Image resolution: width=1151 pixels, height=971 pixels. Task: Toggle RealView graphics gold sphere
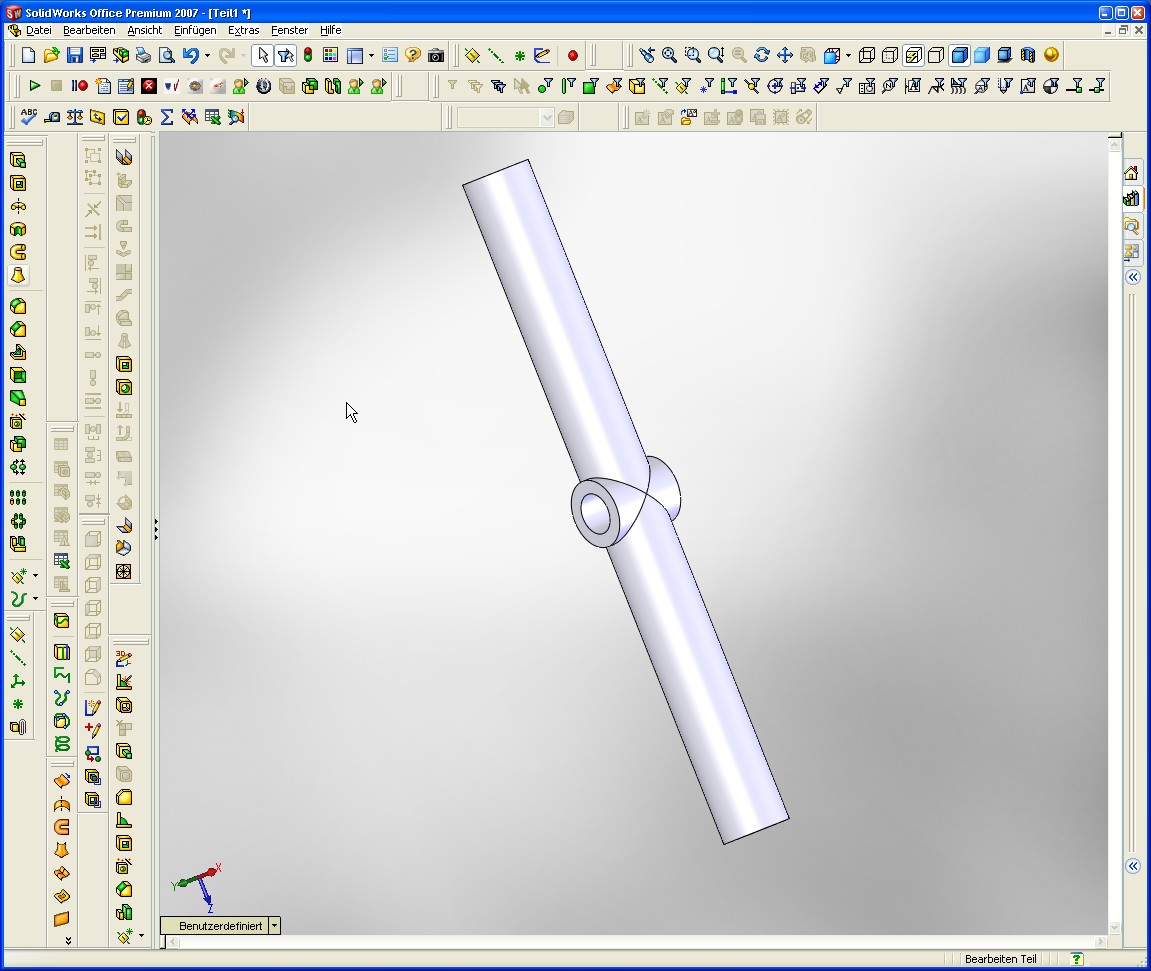[x=1051, y=55]
